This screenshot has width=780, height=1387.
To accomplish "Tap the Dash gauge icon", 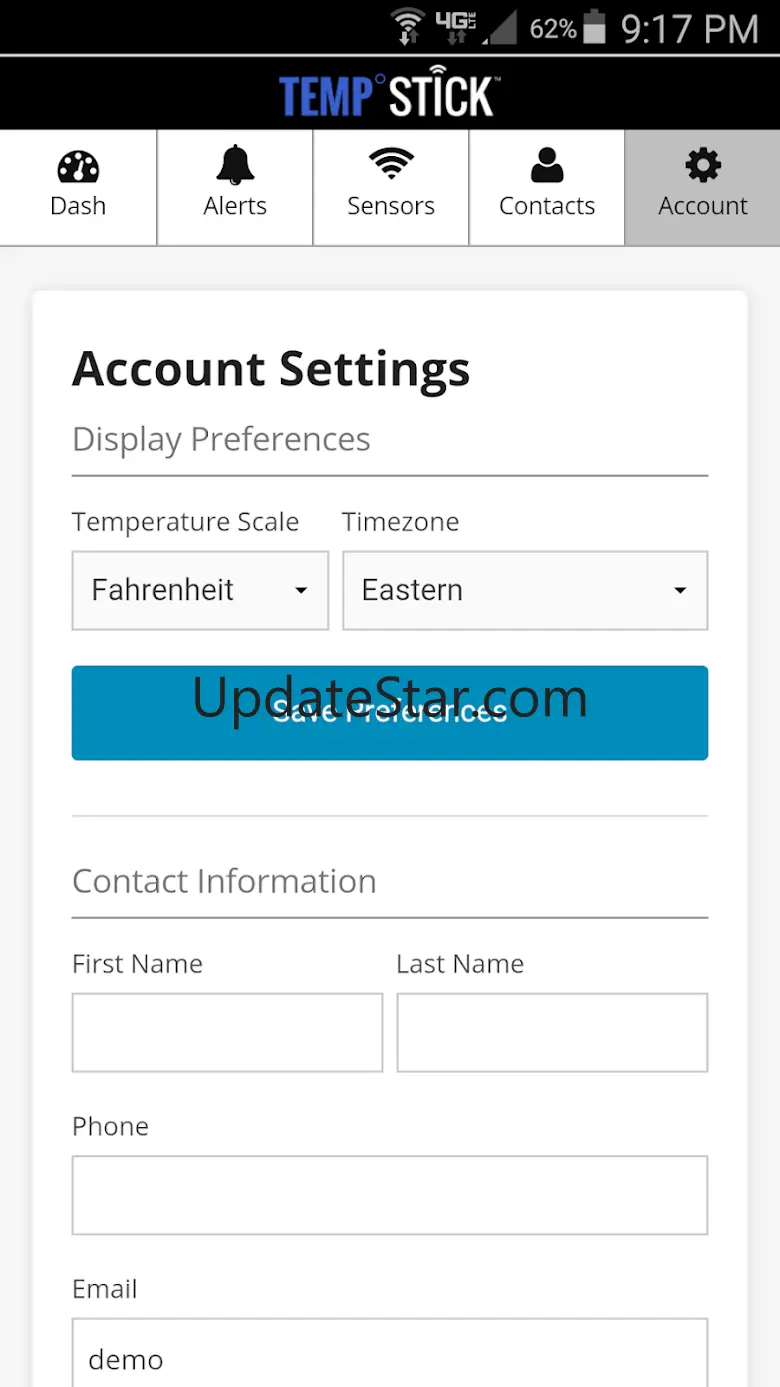I will click(78, 166).
